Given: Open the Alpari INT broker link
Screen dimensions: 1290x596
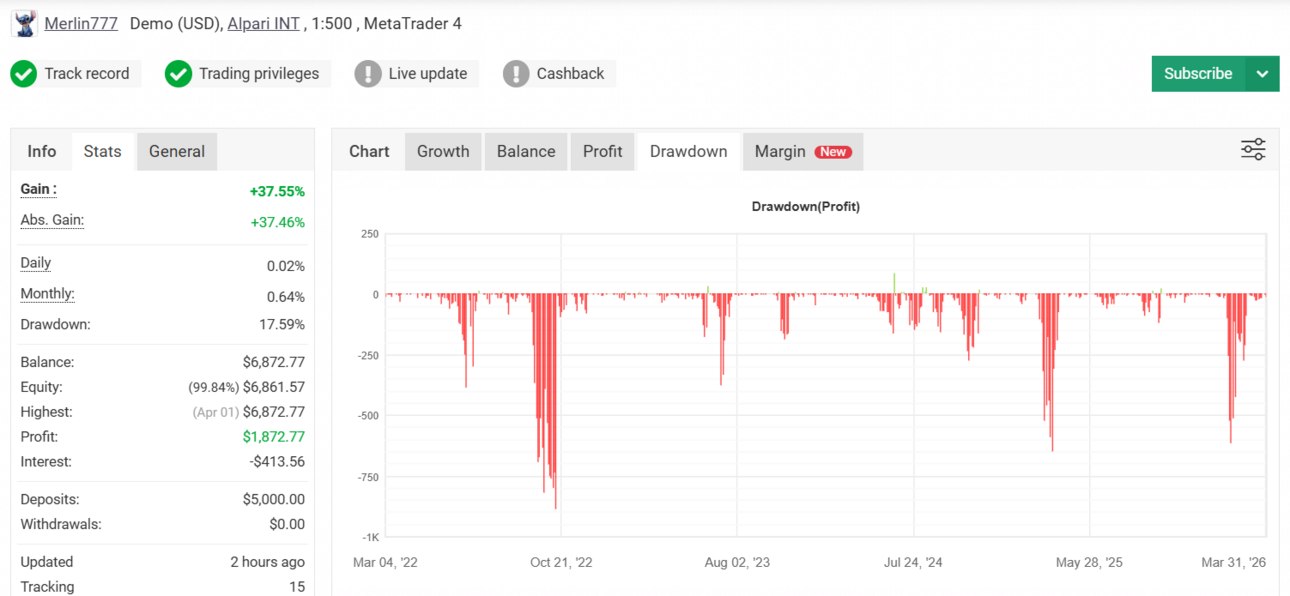Looking at the screenshot, I should point(264,23).
